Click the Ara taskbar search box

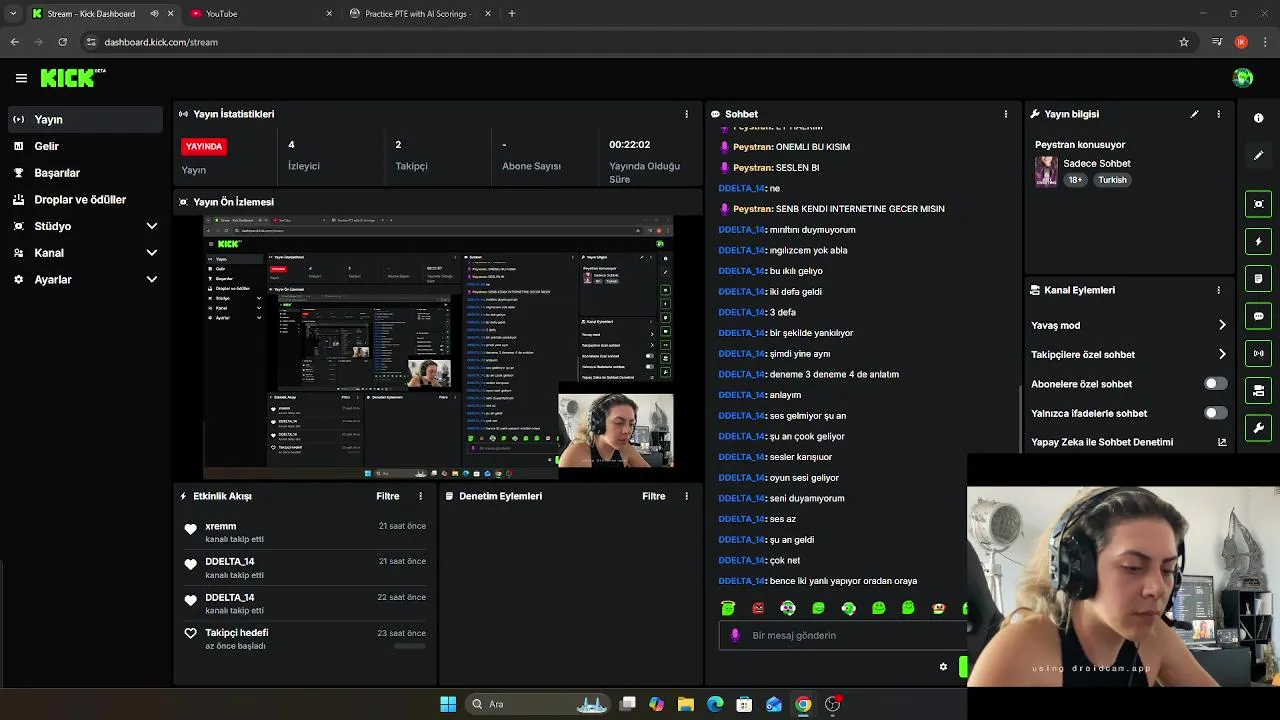[537, 704]
